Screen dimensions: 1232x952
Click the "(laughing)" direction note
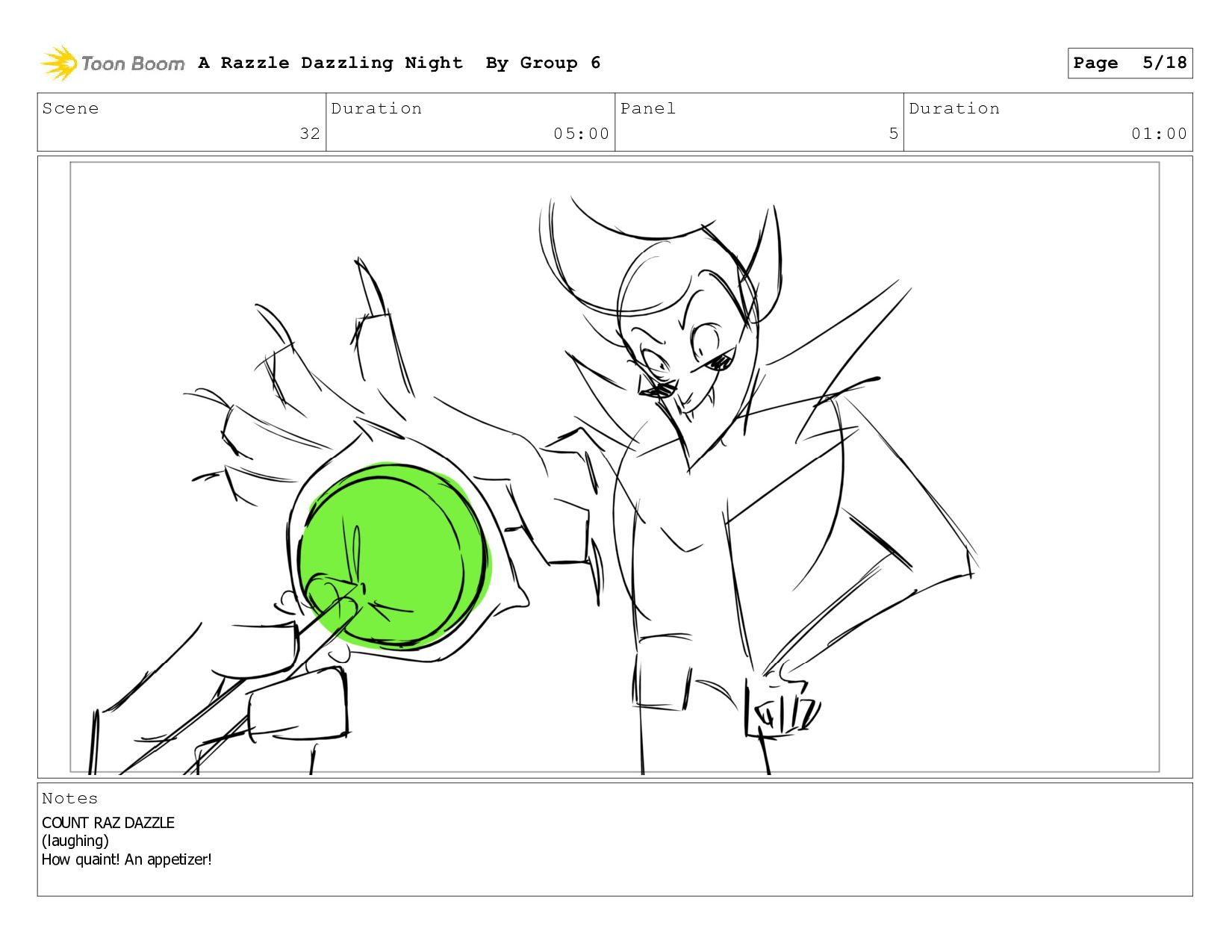point(75,841)
